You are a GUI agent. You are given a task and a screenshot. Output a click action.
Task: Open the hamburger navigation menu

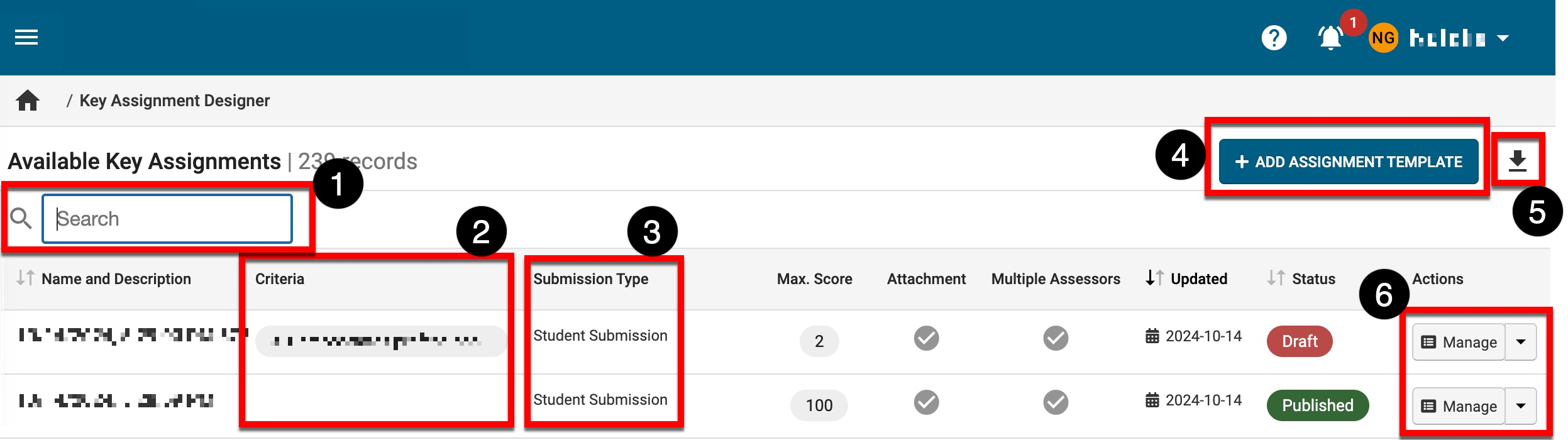pos(26,38)
